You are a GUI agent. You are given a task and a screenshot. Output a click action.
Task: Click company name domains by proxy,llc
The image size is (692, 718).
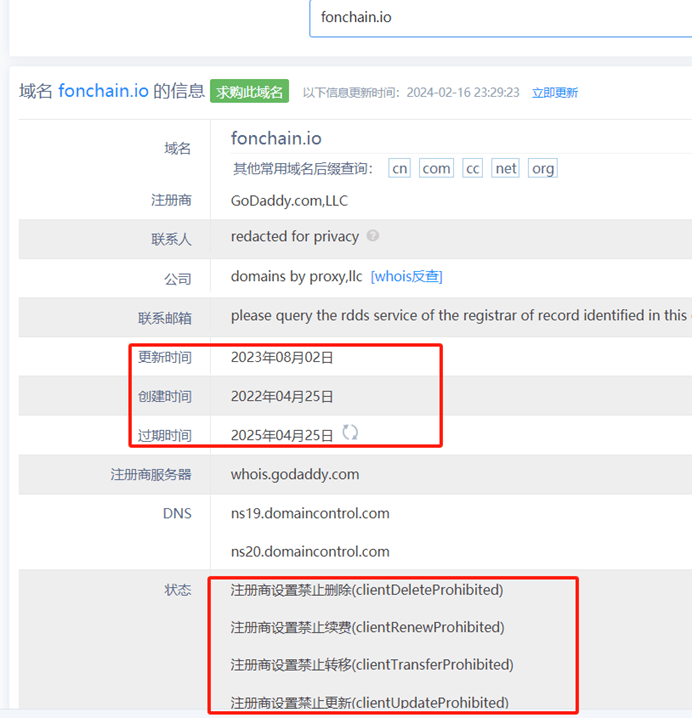click(296, 276)
